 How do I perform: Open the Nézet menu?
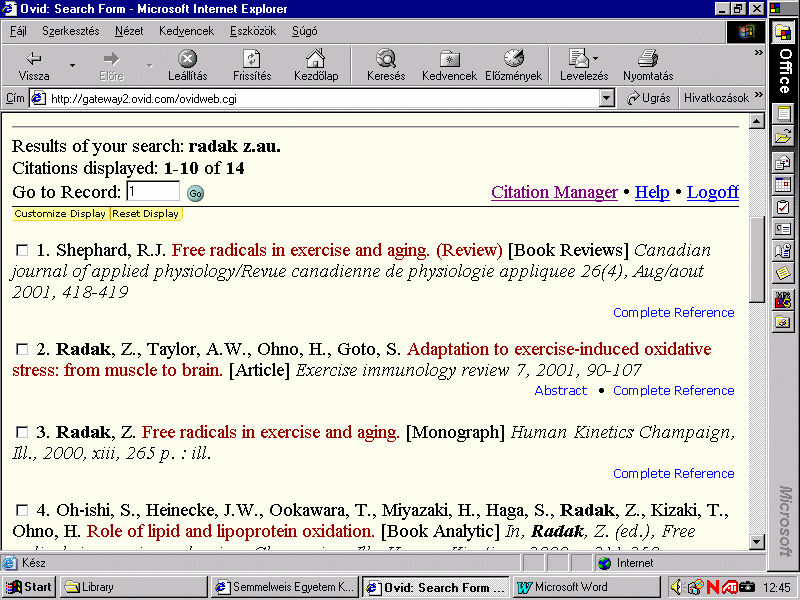(129, 31)
